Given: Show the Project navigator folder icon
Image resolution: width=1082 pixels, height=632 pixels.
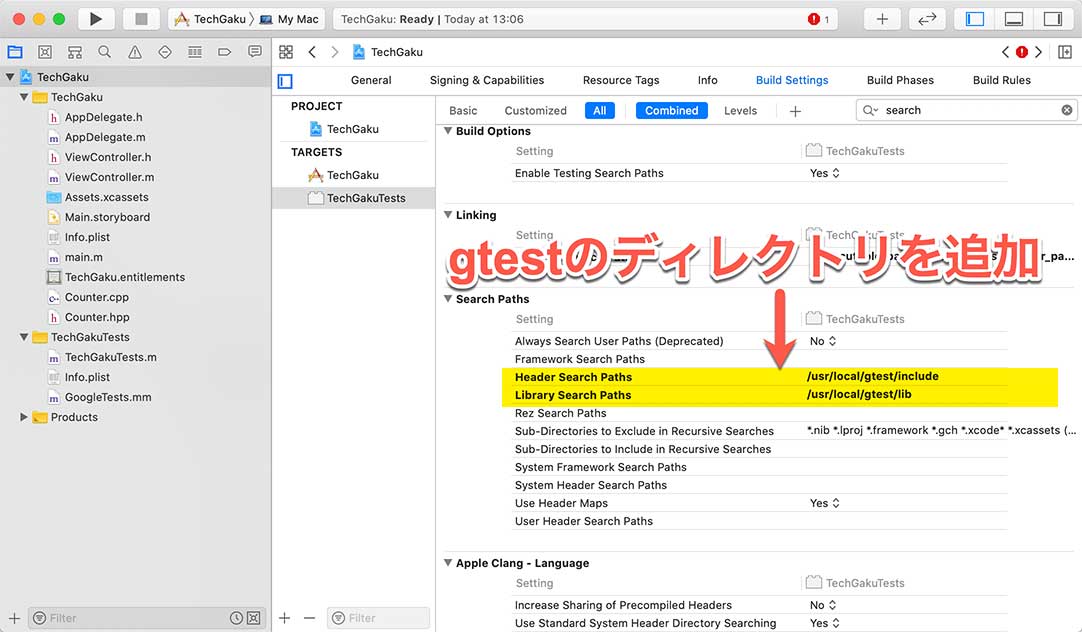Looking at the screenshot, I should [x=15, y=52].
